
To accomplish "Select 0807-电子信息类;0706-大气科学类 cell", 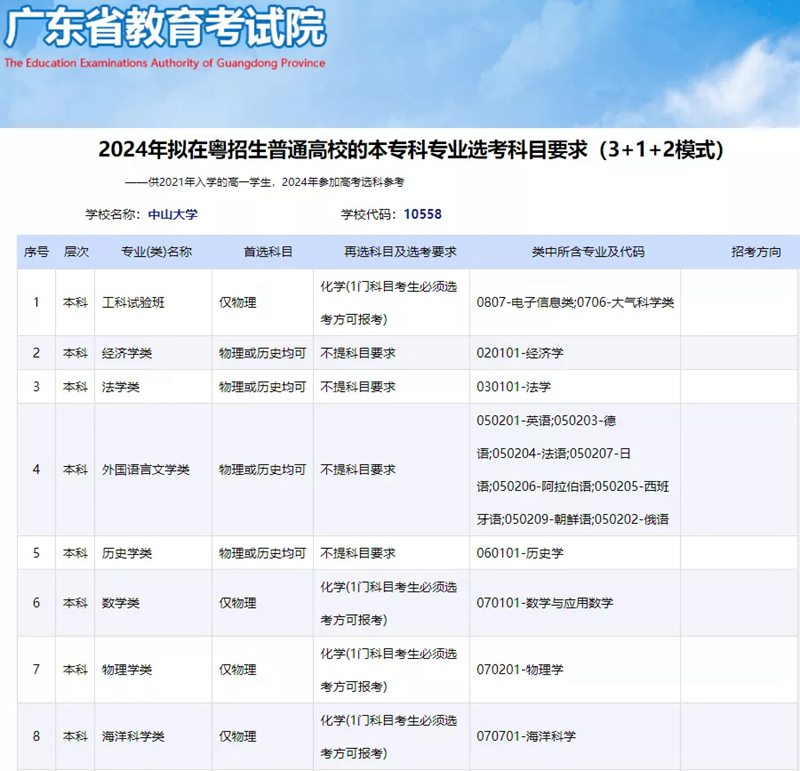I will pos(576,303).
